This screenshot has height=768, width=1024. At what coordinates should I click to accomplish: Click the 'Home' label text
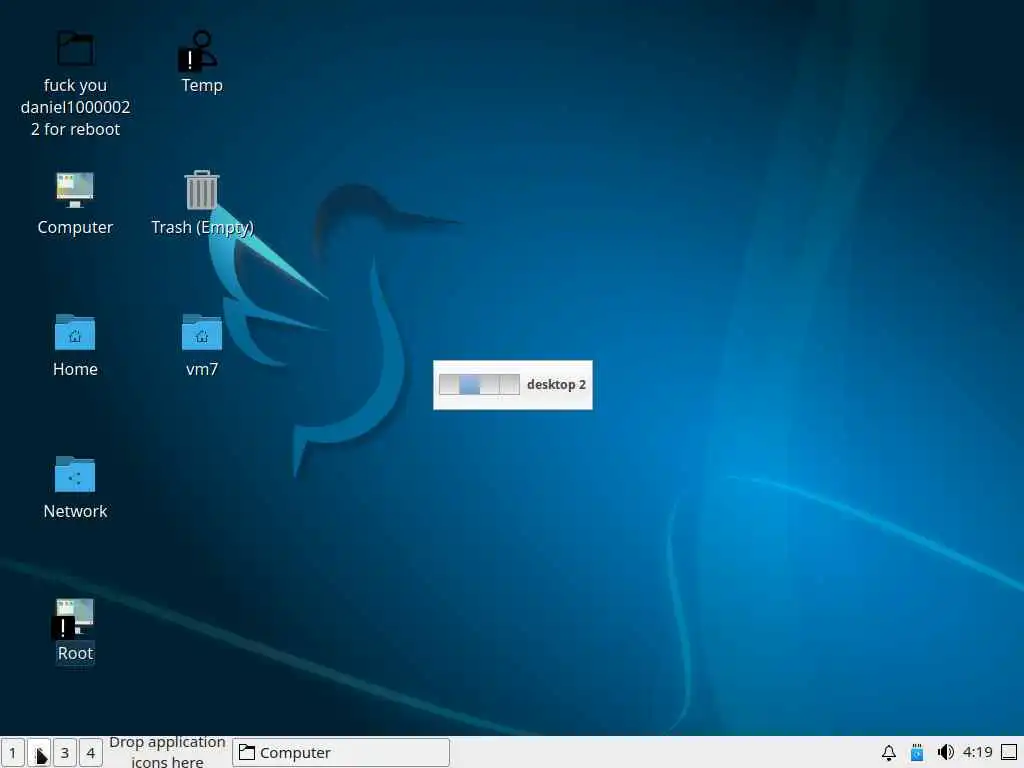pos(75,369)
